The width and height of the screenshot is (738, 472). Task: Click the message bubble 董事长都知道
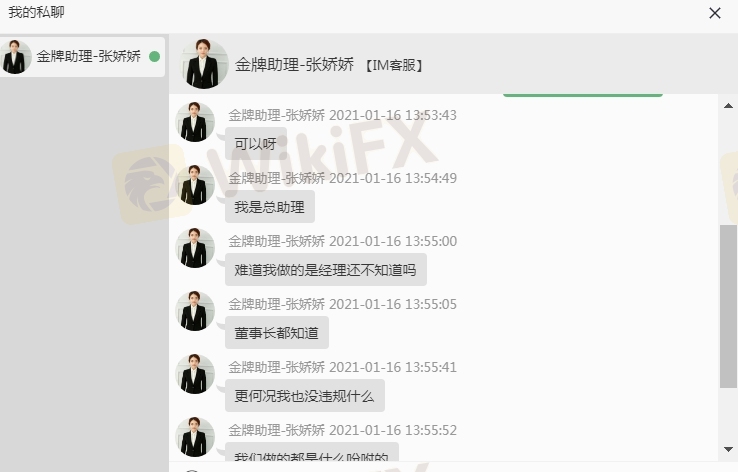pyautogui.click(x=277, y=333)
